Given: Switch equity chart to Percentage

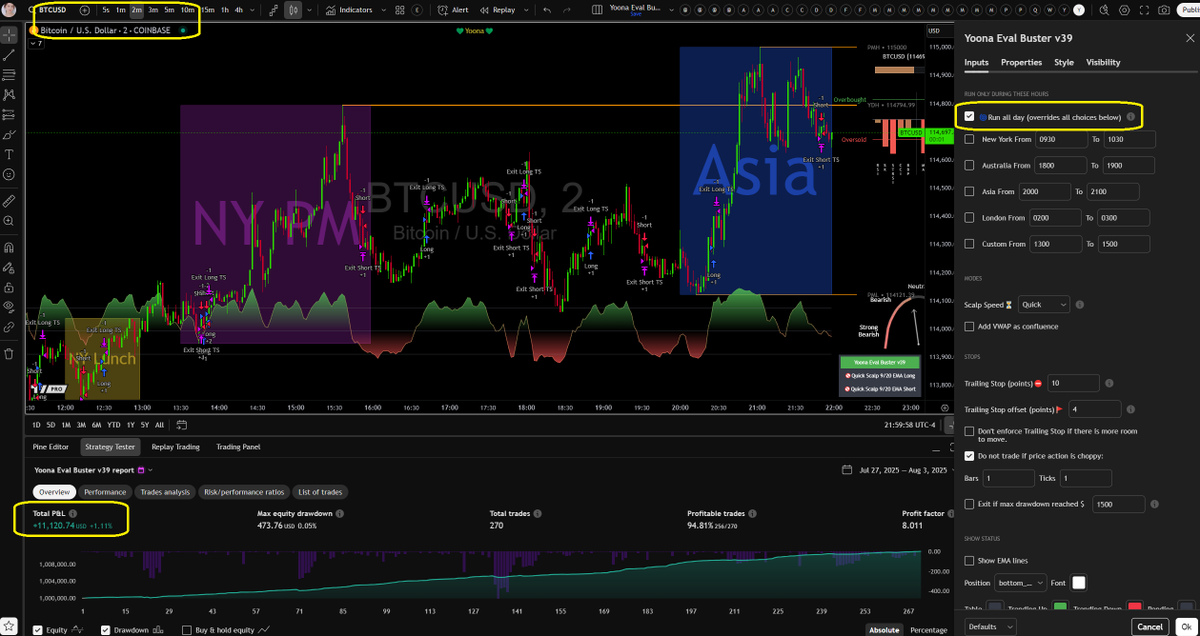Looking at the screenshot, I should pos(927,630).
